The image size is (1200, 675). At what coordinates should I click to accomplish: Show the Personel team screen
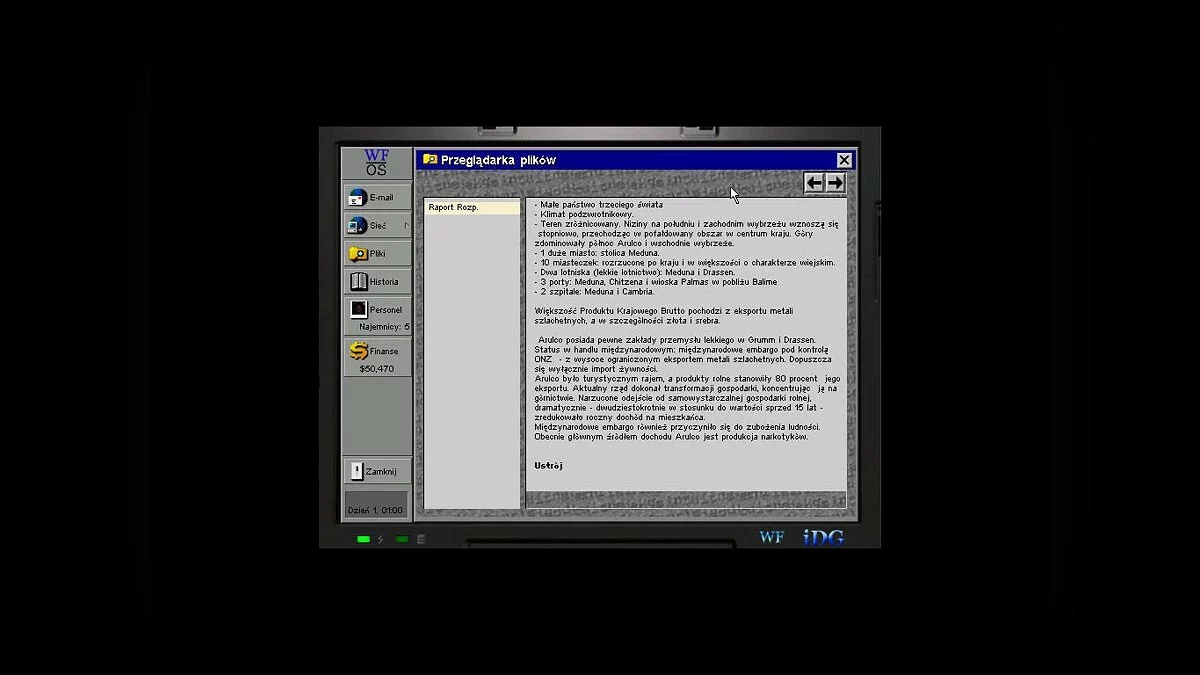[x=376, y=310]
